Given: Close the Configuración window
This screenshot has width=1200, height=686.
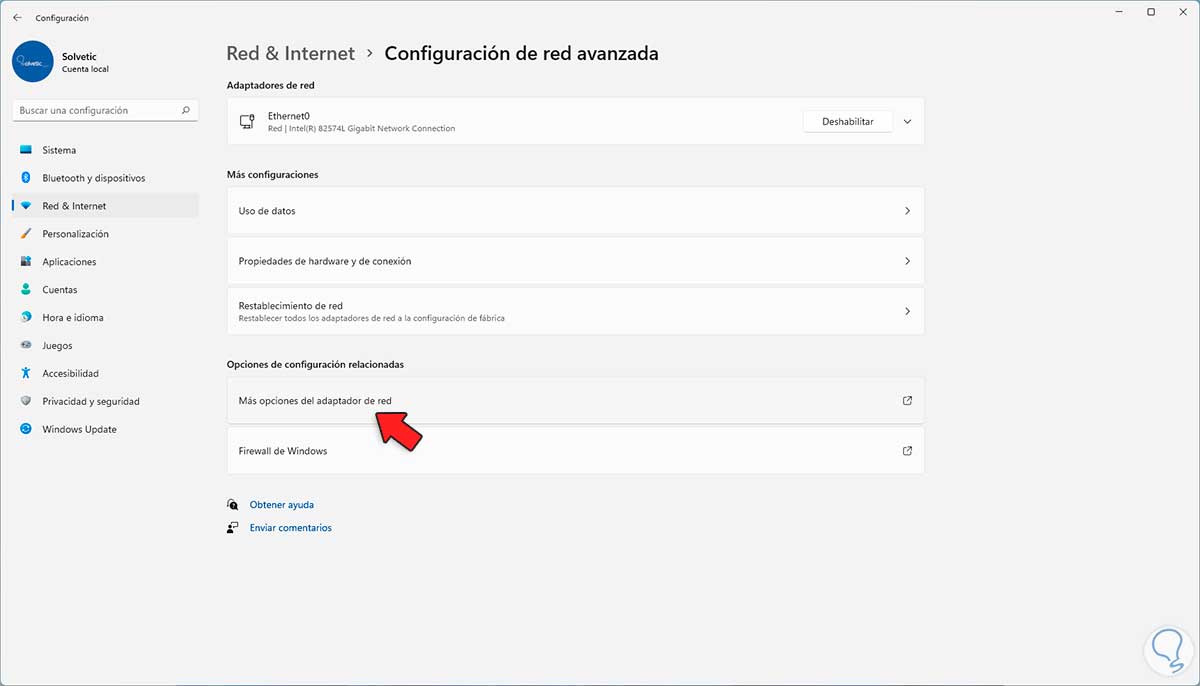Looking at the screenshot, I should point(1184,12).
